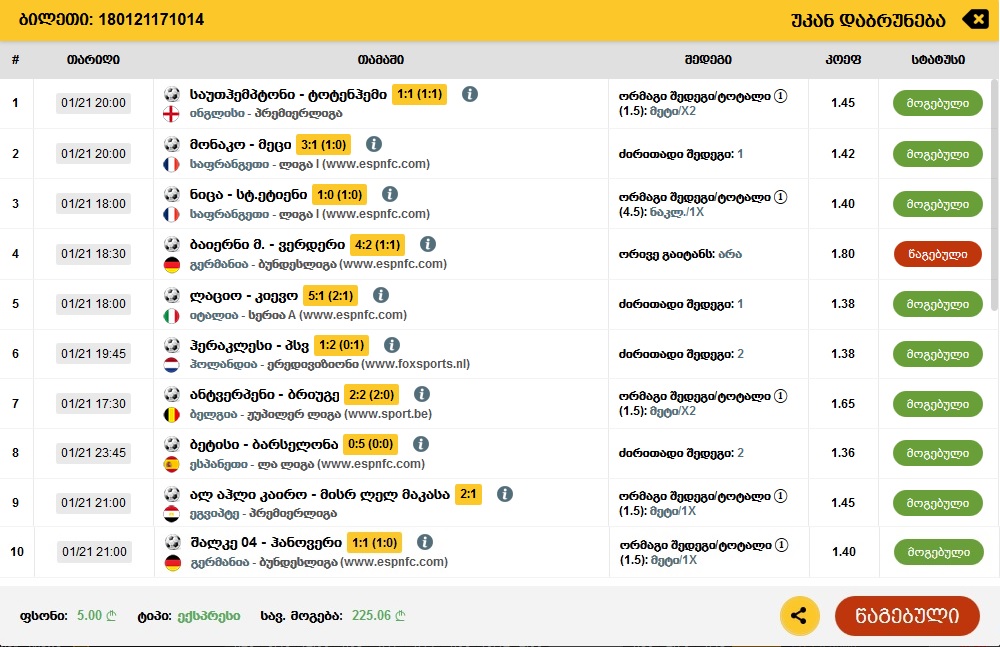This screenshot has width=1000, height=647.
Task: Show info for Schalke 04–Hannover match
Action: click(425, 542)
